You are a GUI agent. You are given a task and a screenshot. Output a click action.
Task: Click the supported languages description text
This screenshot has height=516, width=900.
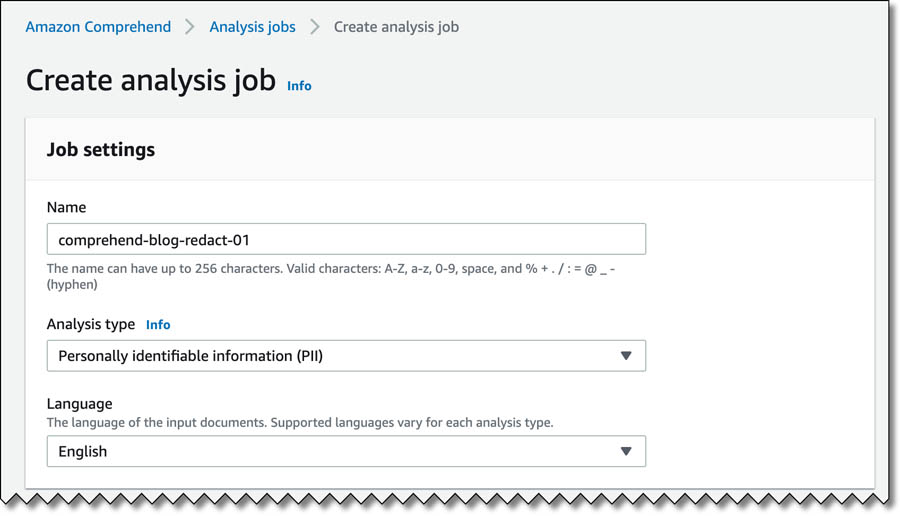[x=300, y=422]
